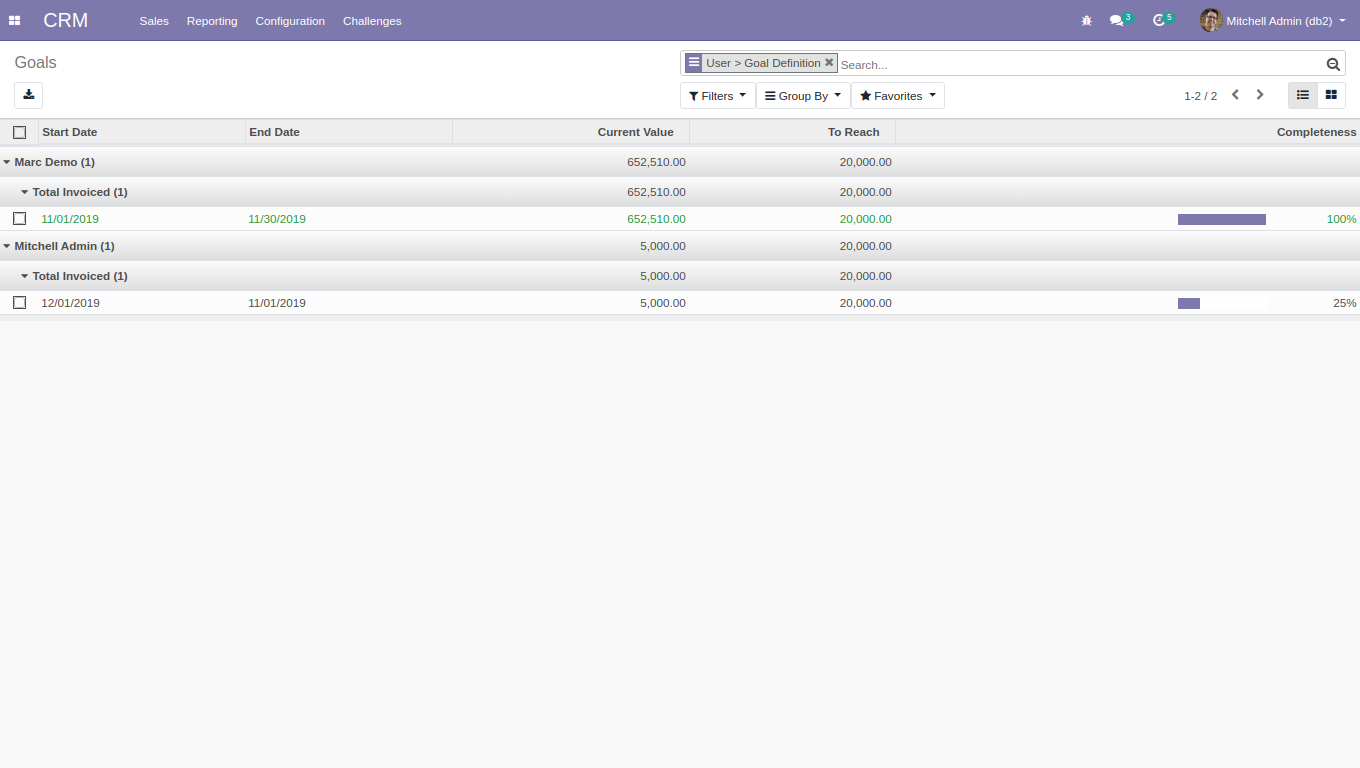Click the 11/01/2019 start date cell
This screenshot has height=768, width=1360.
point(70,219)
